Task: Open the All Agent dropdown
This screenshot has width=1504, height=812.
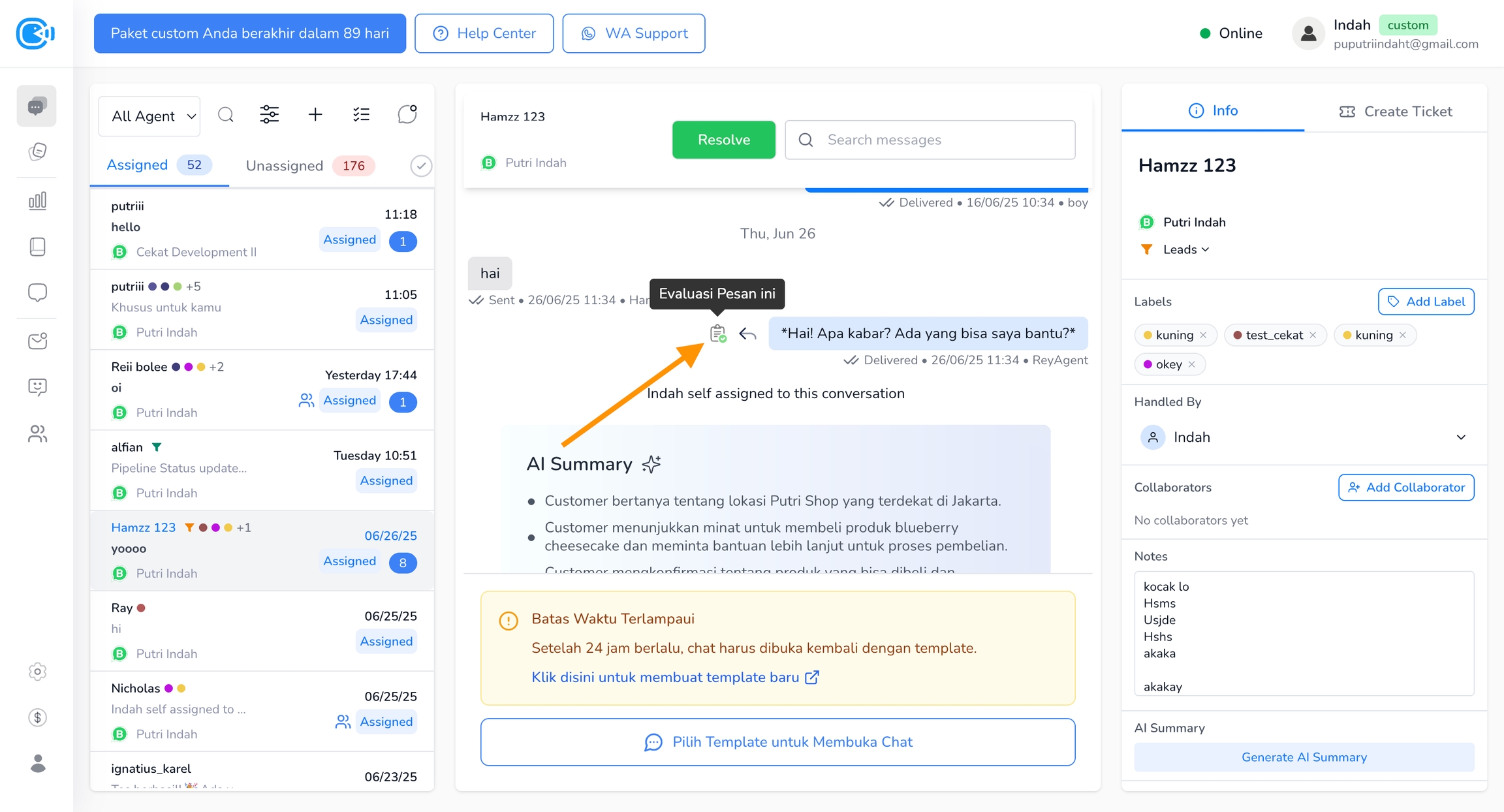Action: (149, 116)
